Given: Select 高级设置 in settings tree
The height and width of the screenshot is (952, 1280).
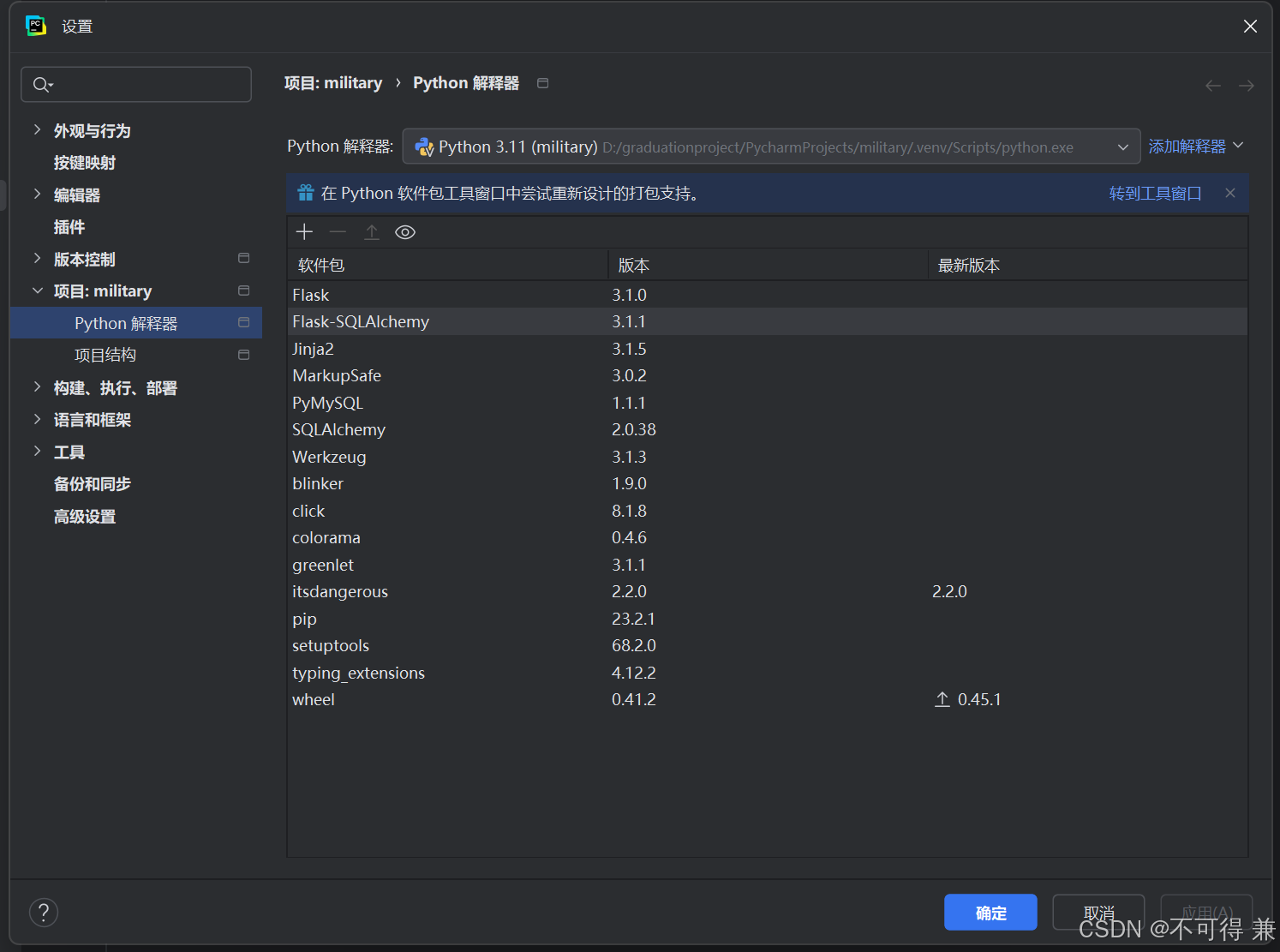Looking at the screenshot, I should [85, 517].
